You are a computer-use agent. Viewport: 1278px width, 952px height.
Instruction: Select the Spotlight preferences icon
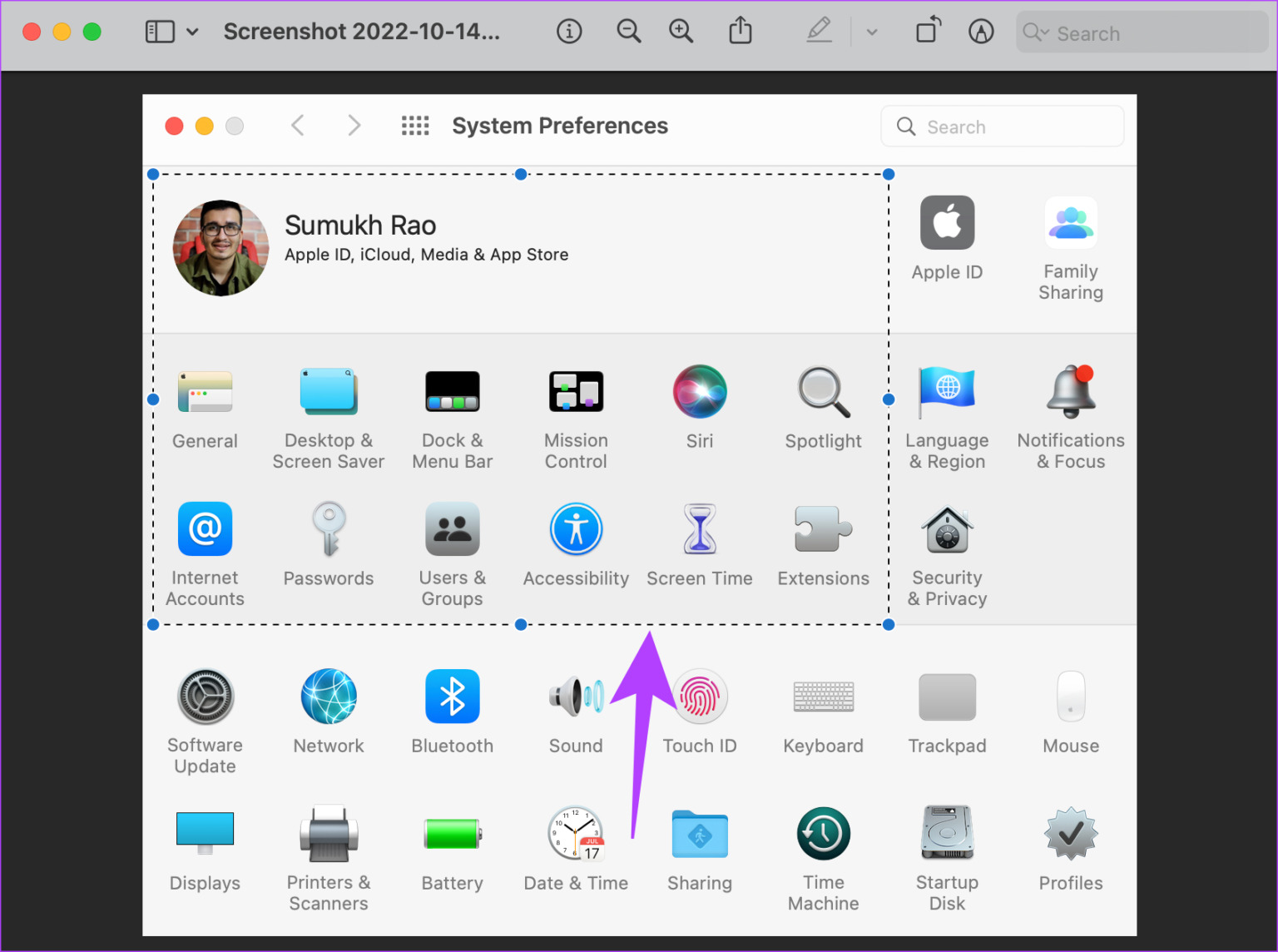point(822,391)
